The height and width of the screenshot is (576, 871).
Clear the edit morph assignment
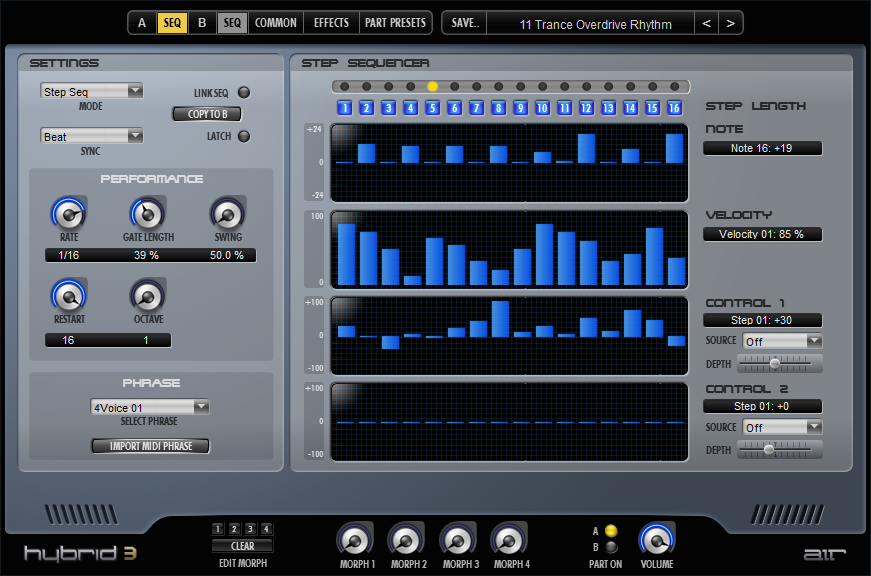coord(242,546)
